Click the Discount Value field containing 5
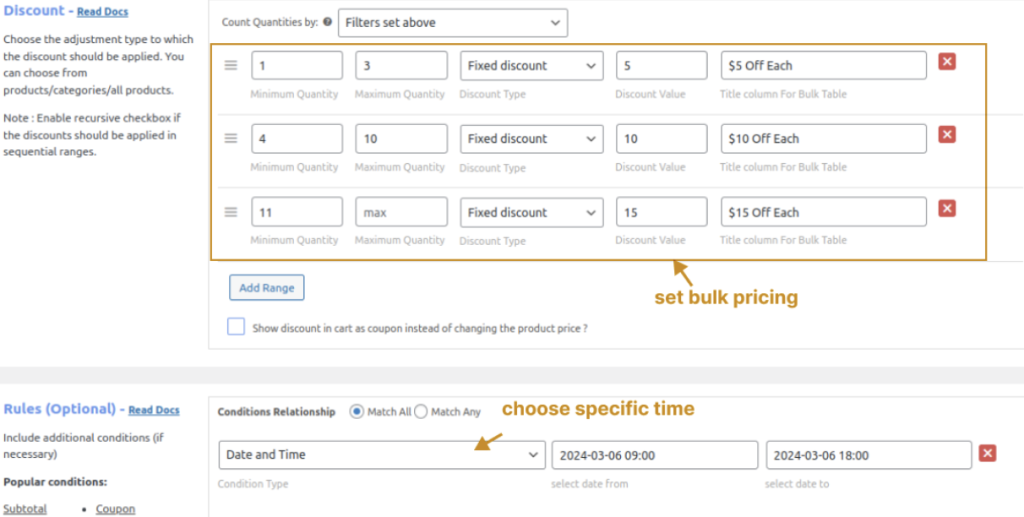Image resolution: width=1024 pixels, height=517 pixels. point(662,65)
